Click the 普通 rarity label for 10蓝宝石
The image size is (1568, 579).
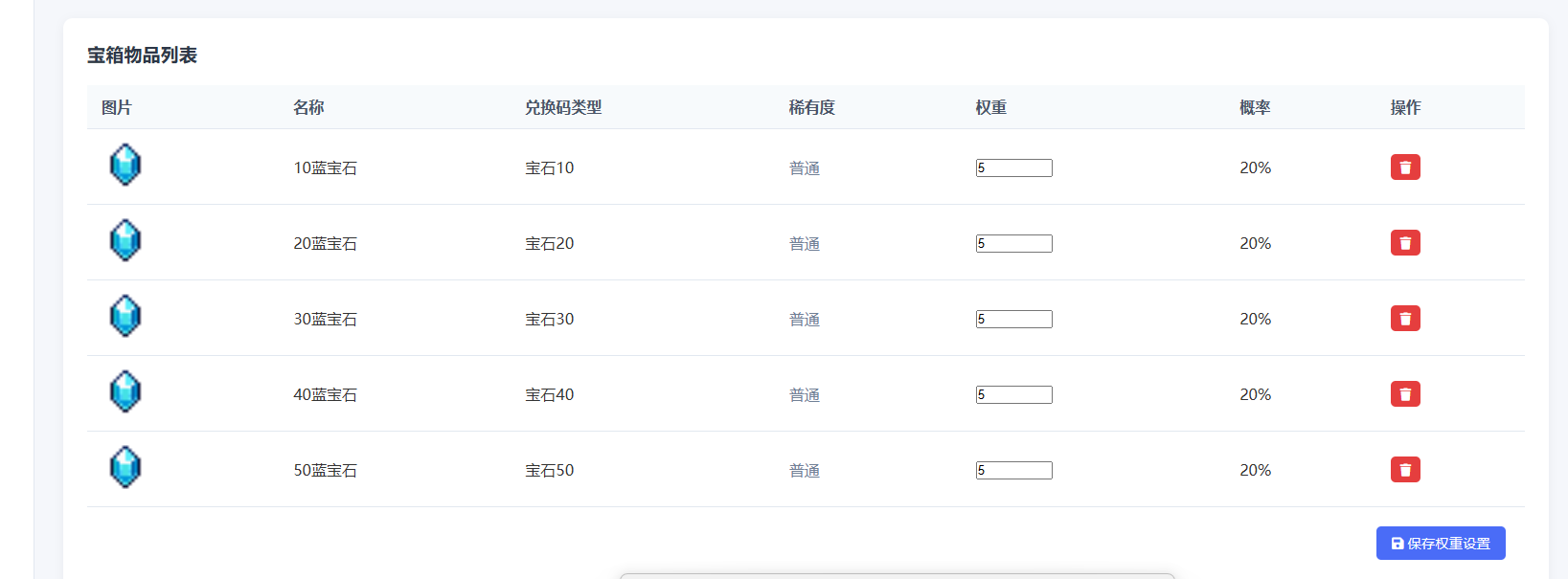(805, 168)
